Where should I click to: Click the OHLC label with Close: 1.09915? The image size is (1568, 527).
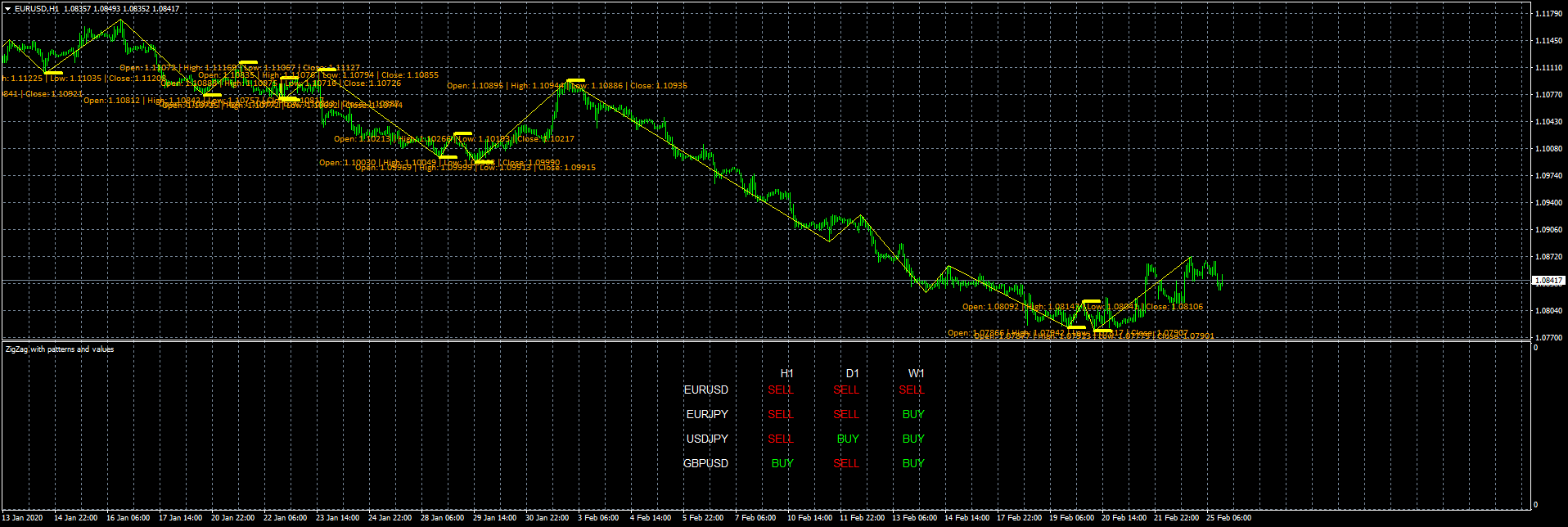[x=475, y=167]
